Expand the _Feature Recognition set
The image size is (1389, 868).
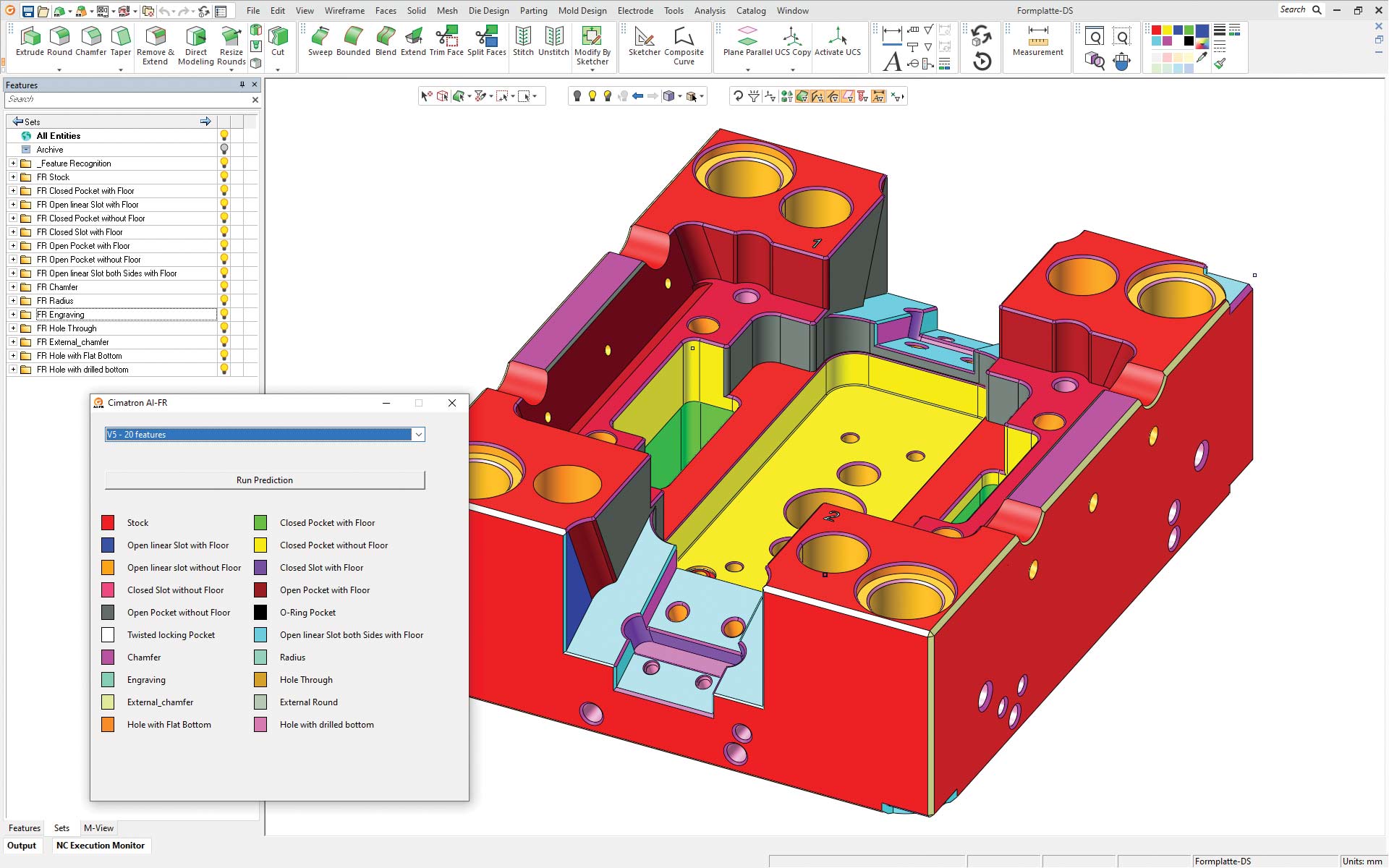click(x=13, y=163)
